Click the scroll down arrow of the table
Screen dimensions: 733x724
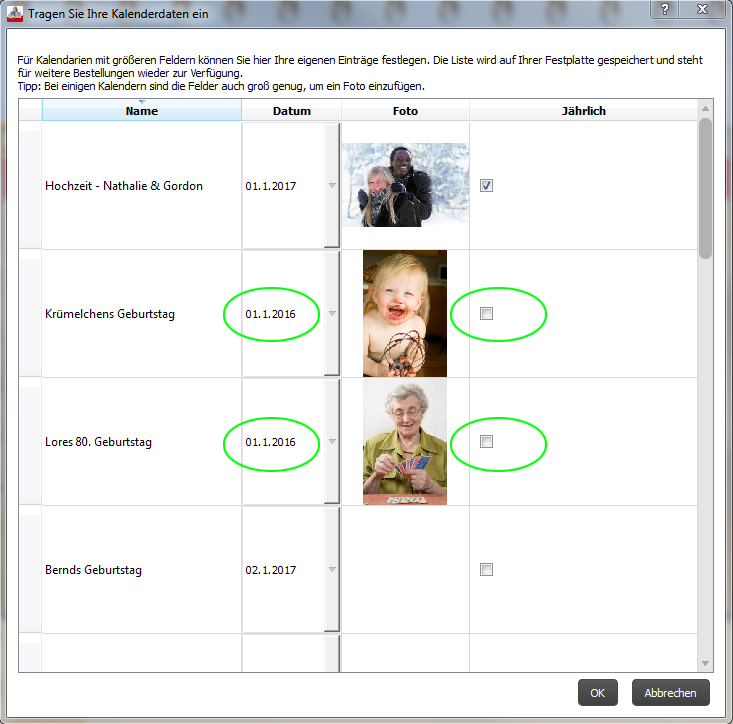[705, 664]
